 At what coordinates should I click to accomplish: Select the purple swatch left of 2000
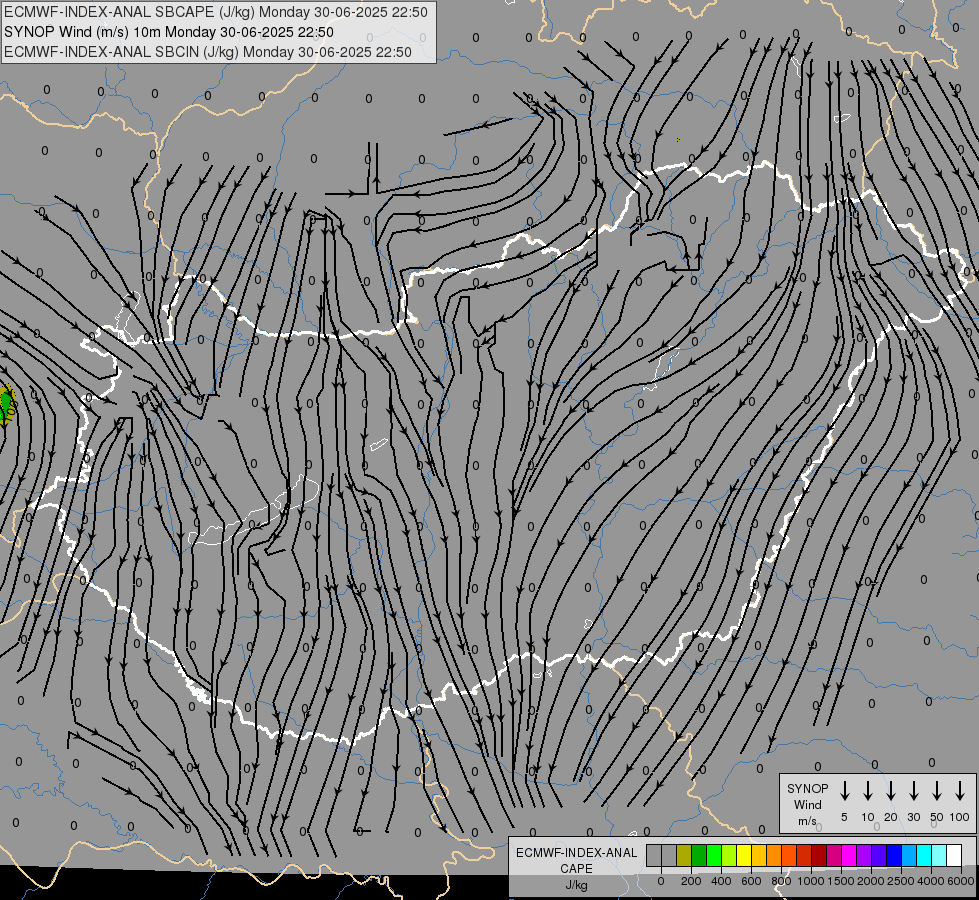point(865,856)
